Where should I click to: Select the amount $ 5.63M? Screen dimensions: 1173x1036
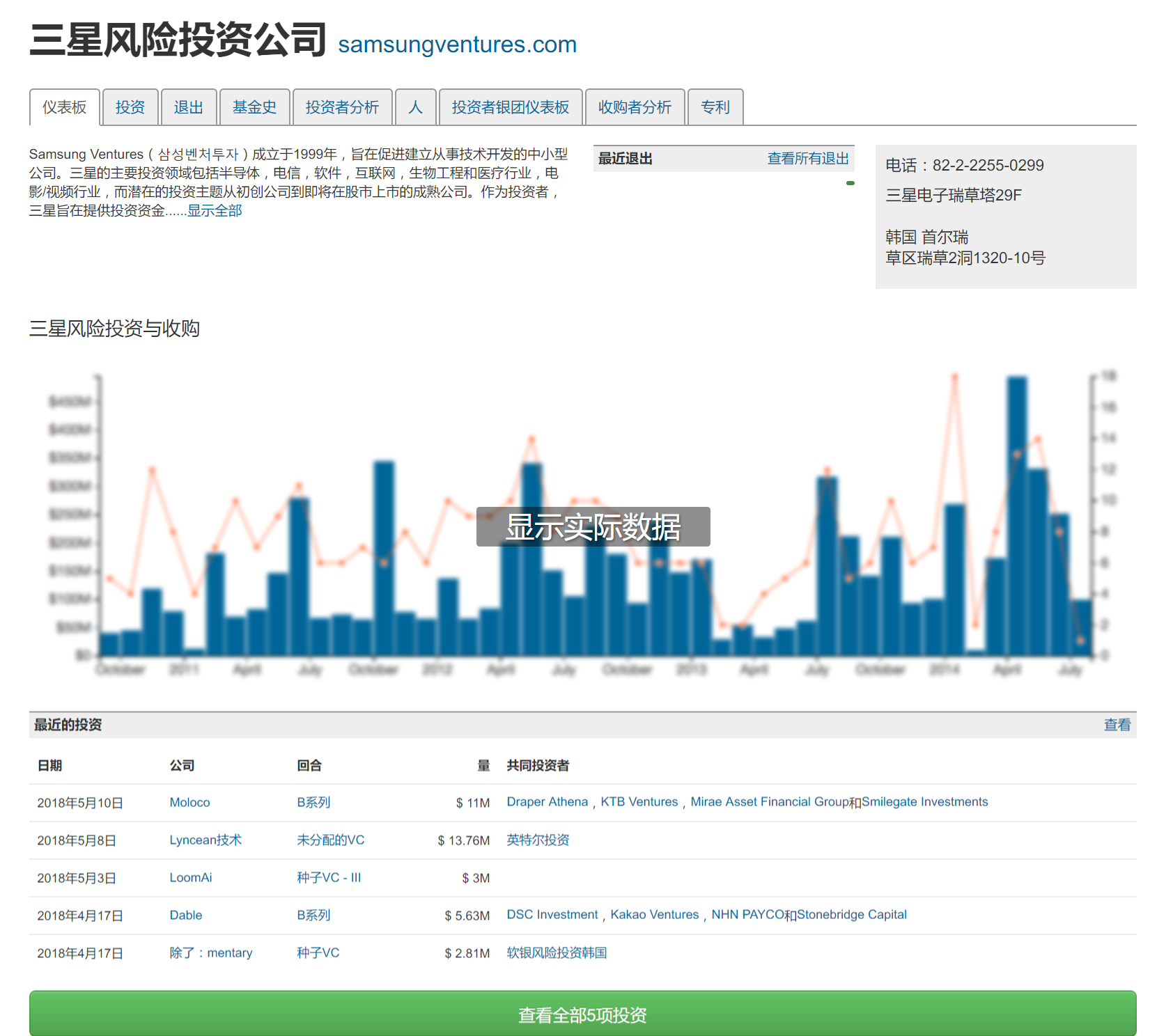467,916
